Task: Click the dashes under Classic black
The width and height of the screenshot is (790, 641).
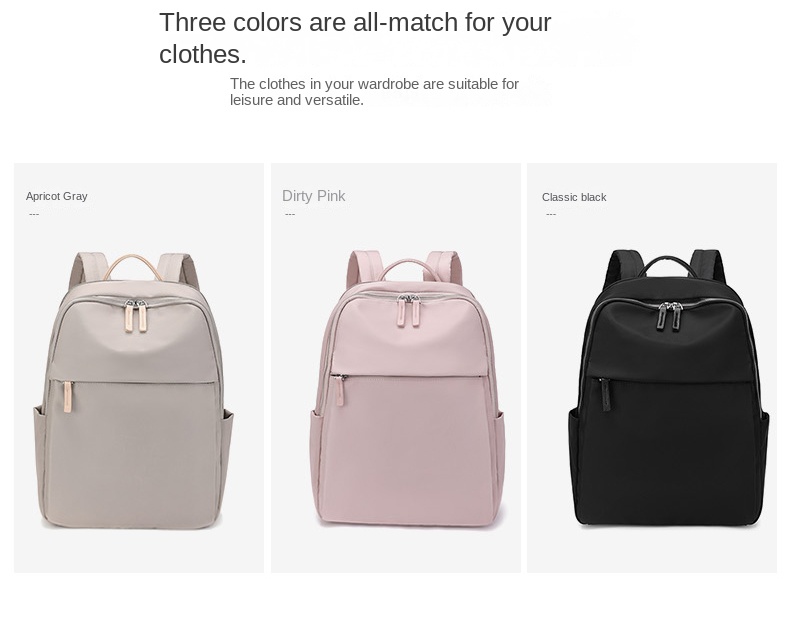Action: pos(551,214)
